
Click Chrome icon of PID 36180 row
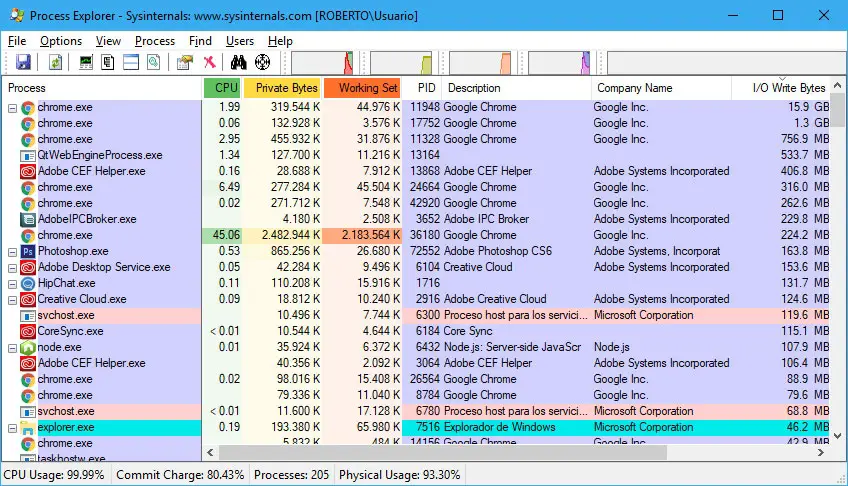click(28, 236)
